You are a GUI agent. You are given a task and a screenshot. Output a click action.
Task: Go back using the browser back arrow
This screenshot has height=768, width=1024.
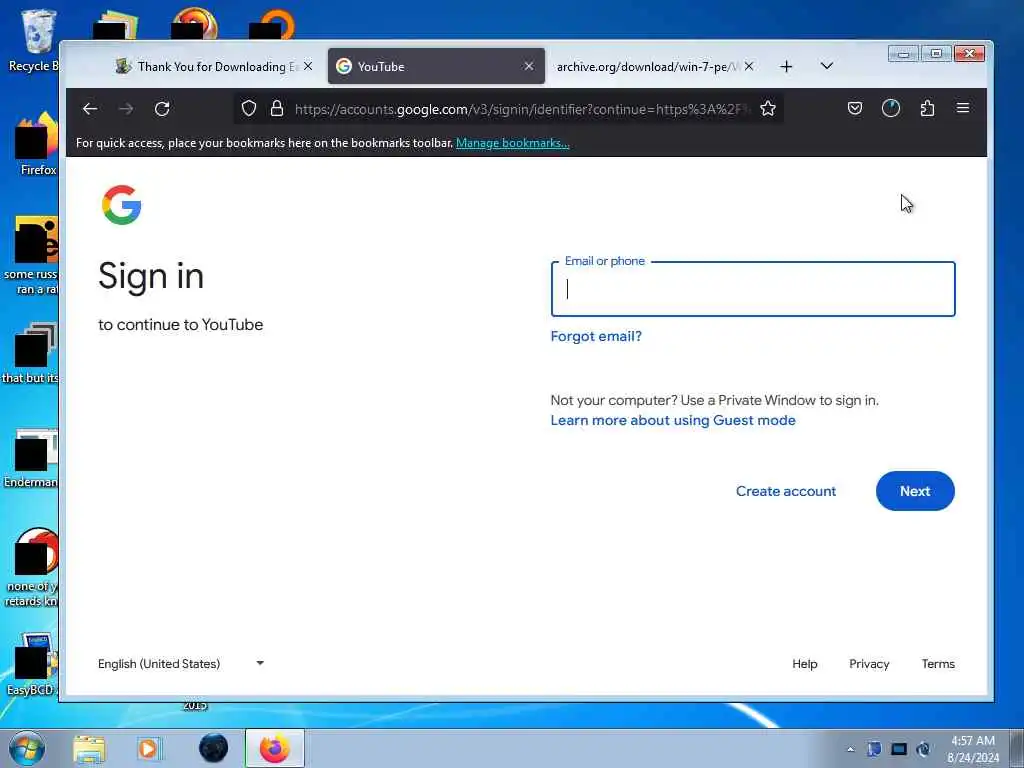[x=90, y=109]
